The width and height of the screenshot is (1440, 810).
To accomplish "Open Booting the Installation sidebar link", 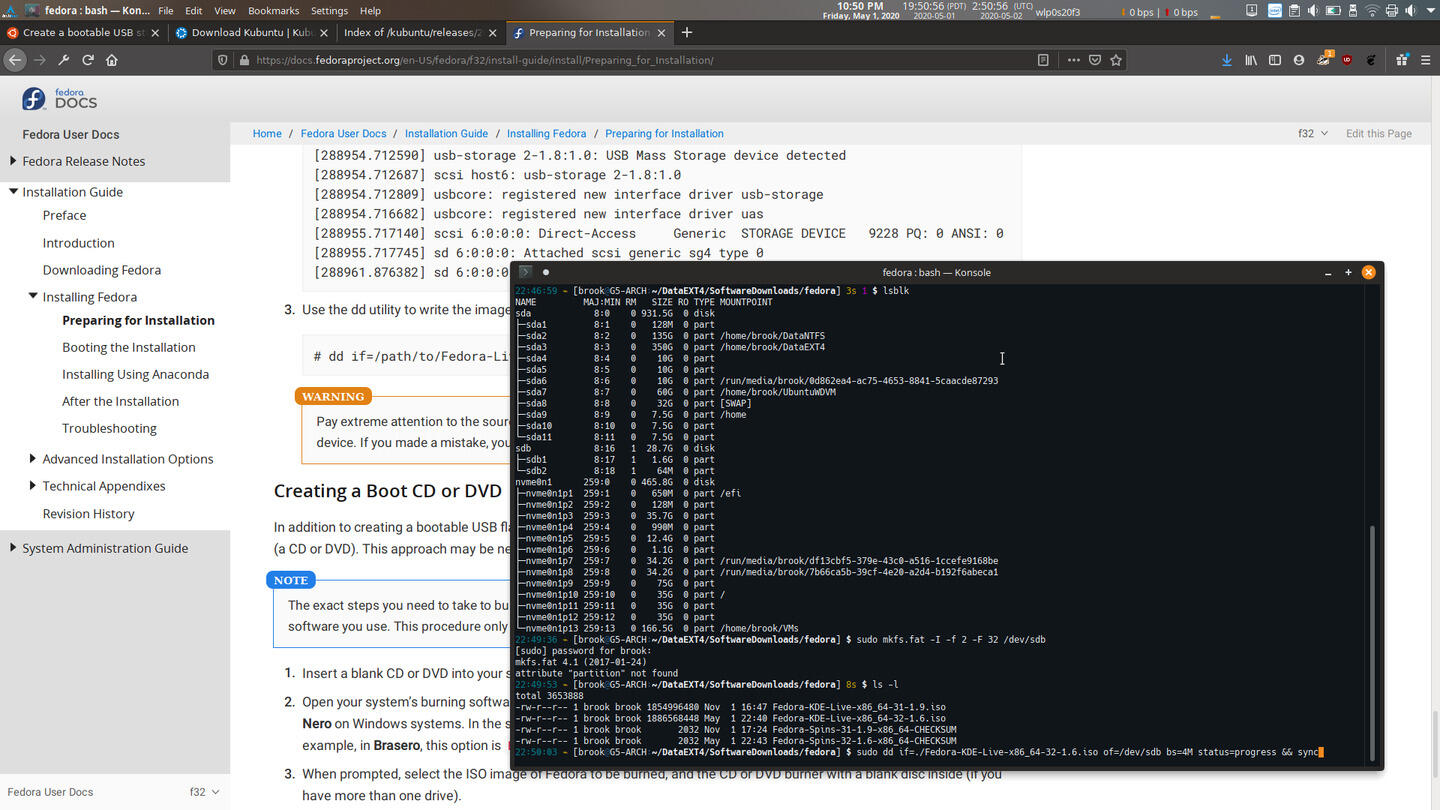I will [129, 347].
